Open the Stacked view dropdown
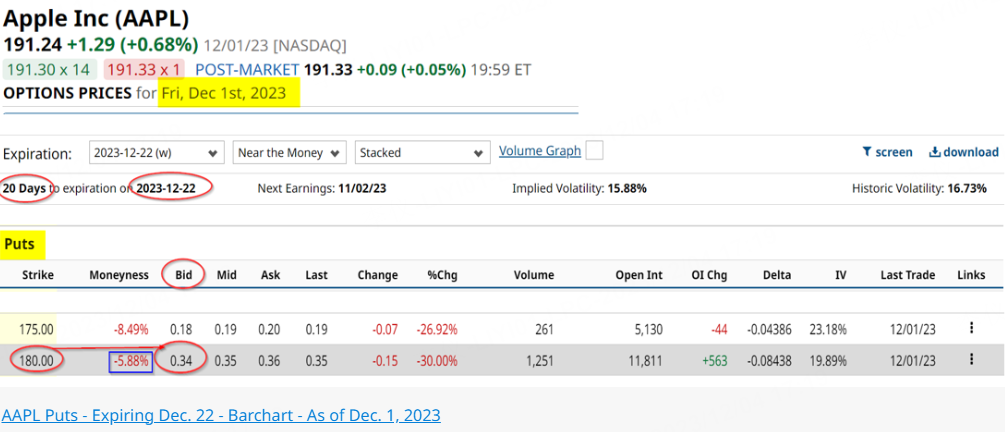The height and width of the screenshot is (432, 1005). (x=422, y=153)
